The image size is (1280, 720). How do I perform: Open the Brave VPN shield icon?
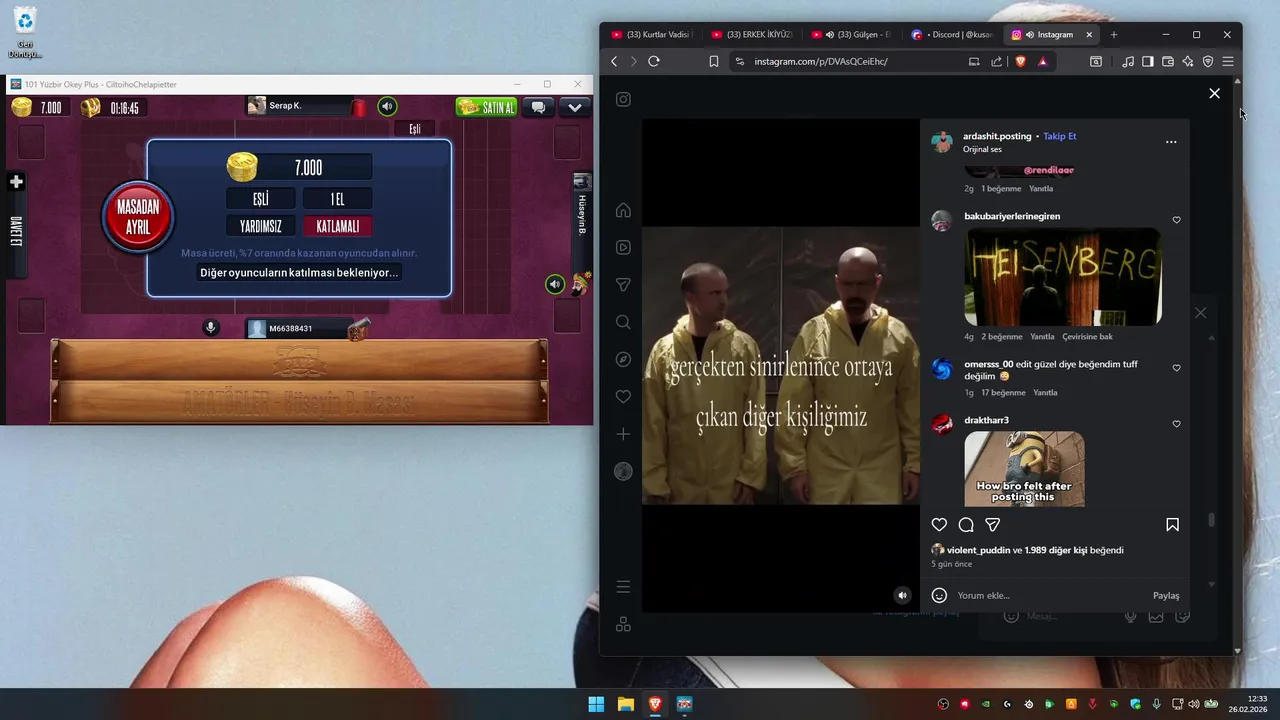[x=1208, y=61]
